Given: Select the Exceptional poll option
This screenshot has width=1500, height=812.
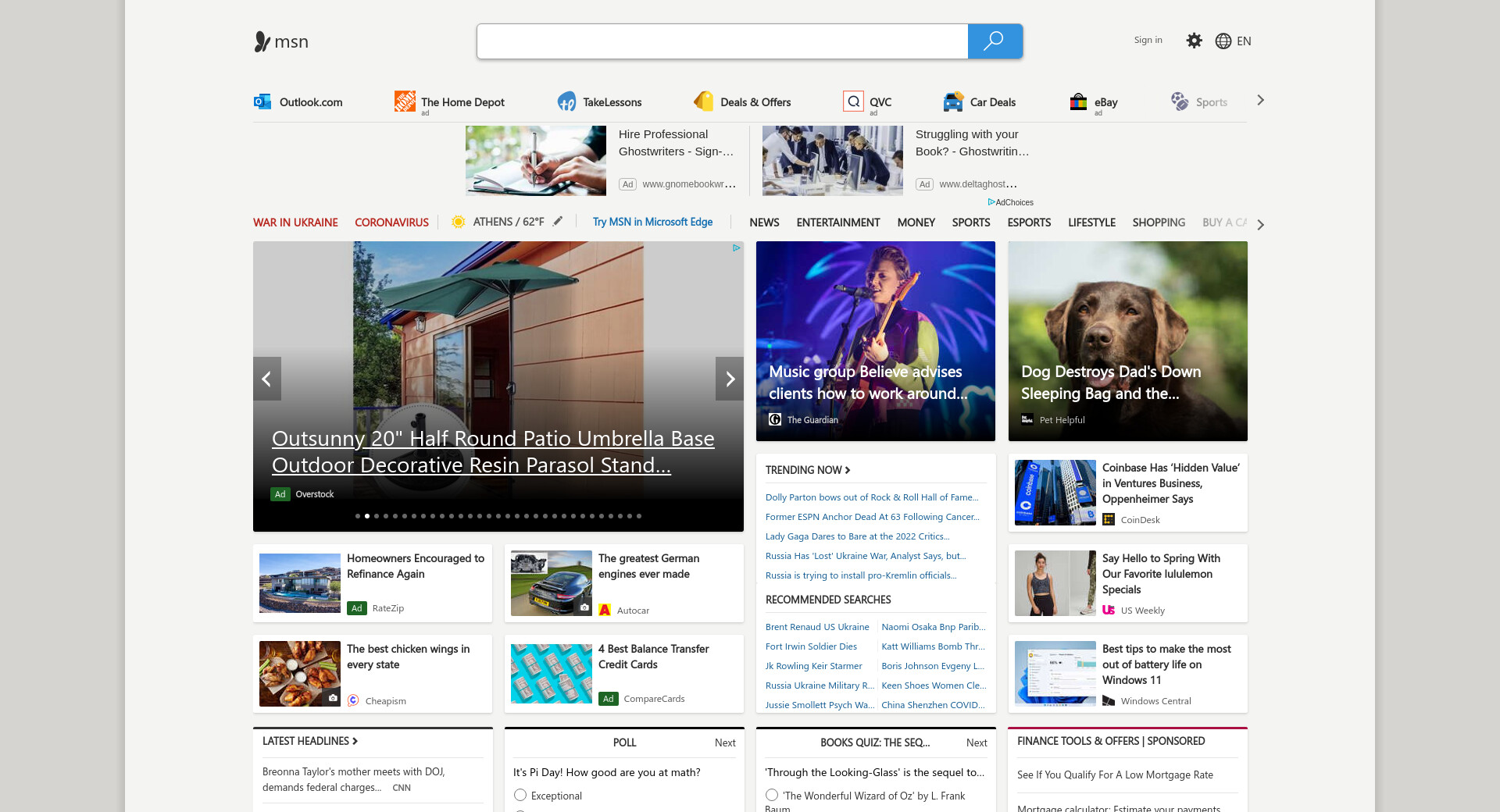Looking at the screenshot, I should click(x=520, y=795).
